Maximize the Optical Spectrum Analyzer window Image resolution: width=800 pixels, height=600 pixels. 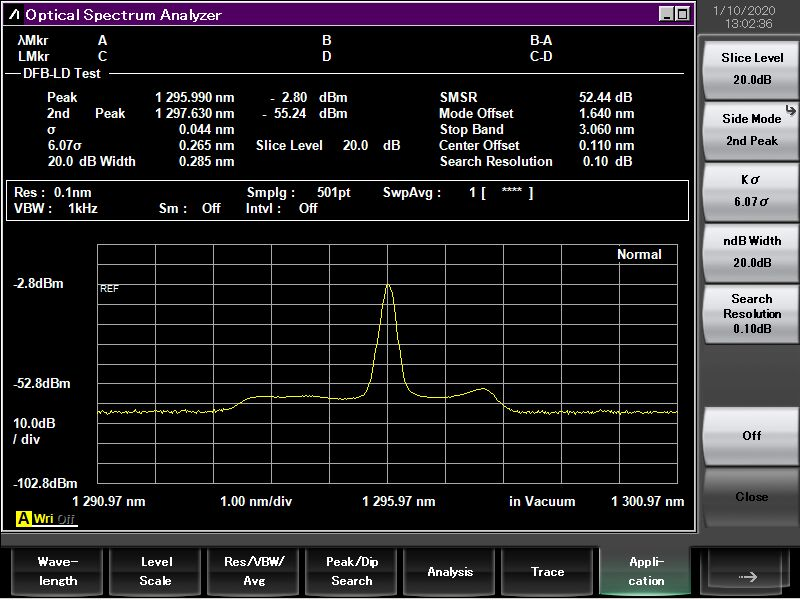[x=682, y=14]
